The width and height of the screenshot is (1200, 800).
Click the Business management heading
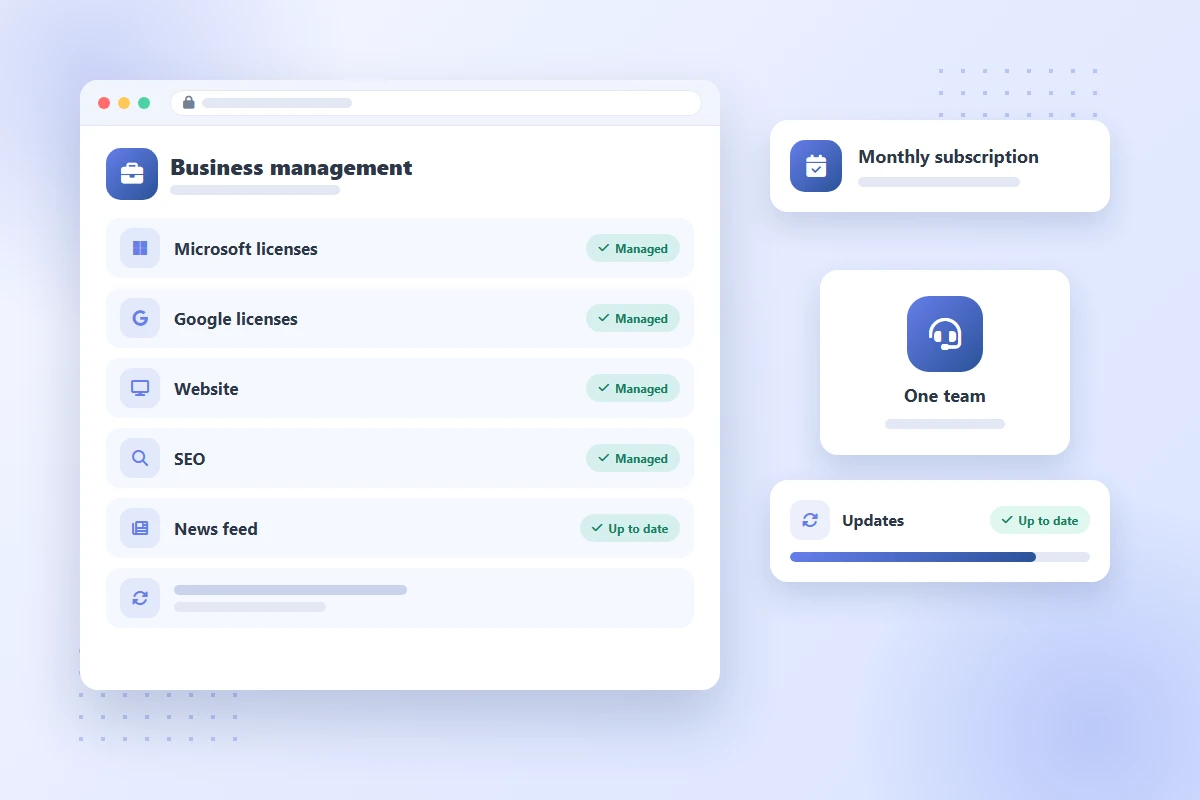tap(291, 168)
